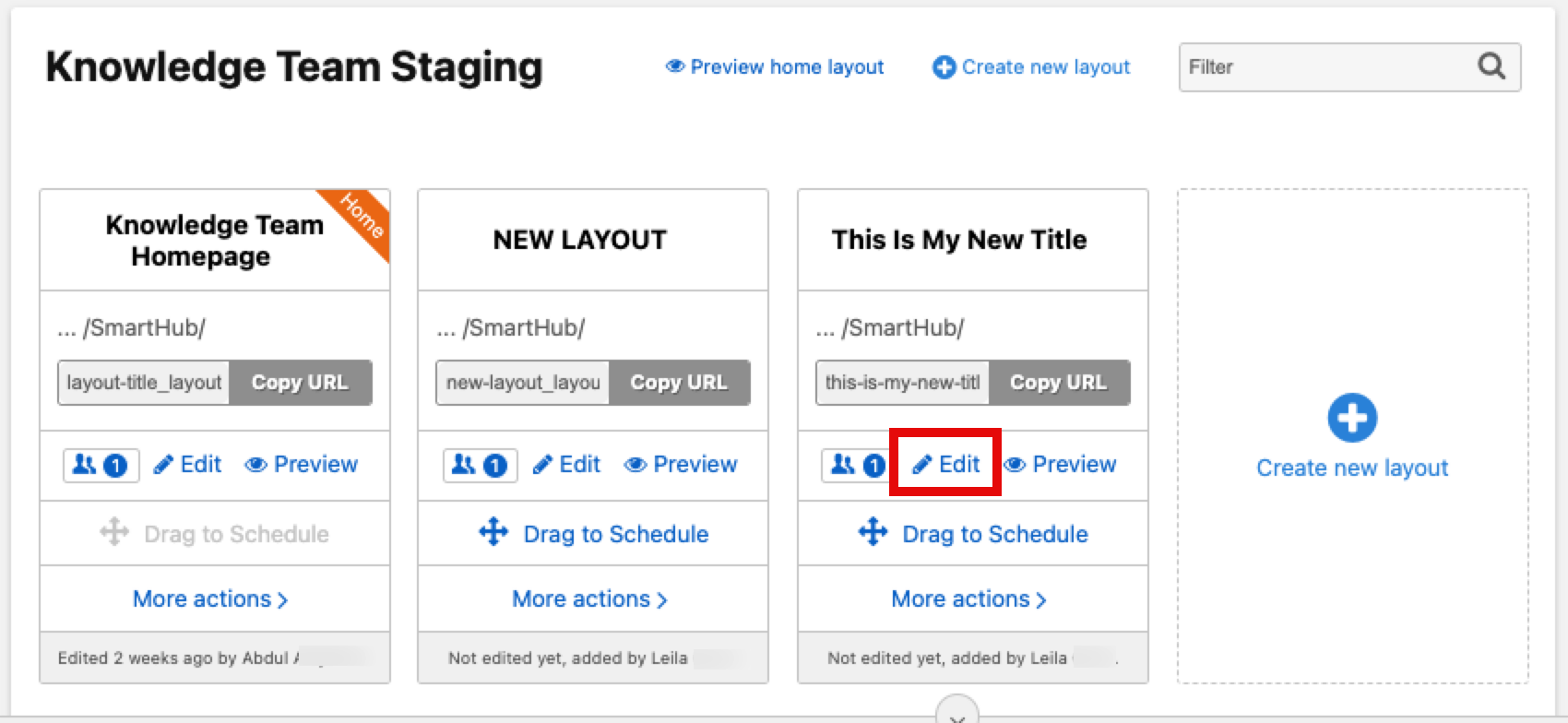Open users badge on Knowledge Team Homepage card

click(101, 465)
